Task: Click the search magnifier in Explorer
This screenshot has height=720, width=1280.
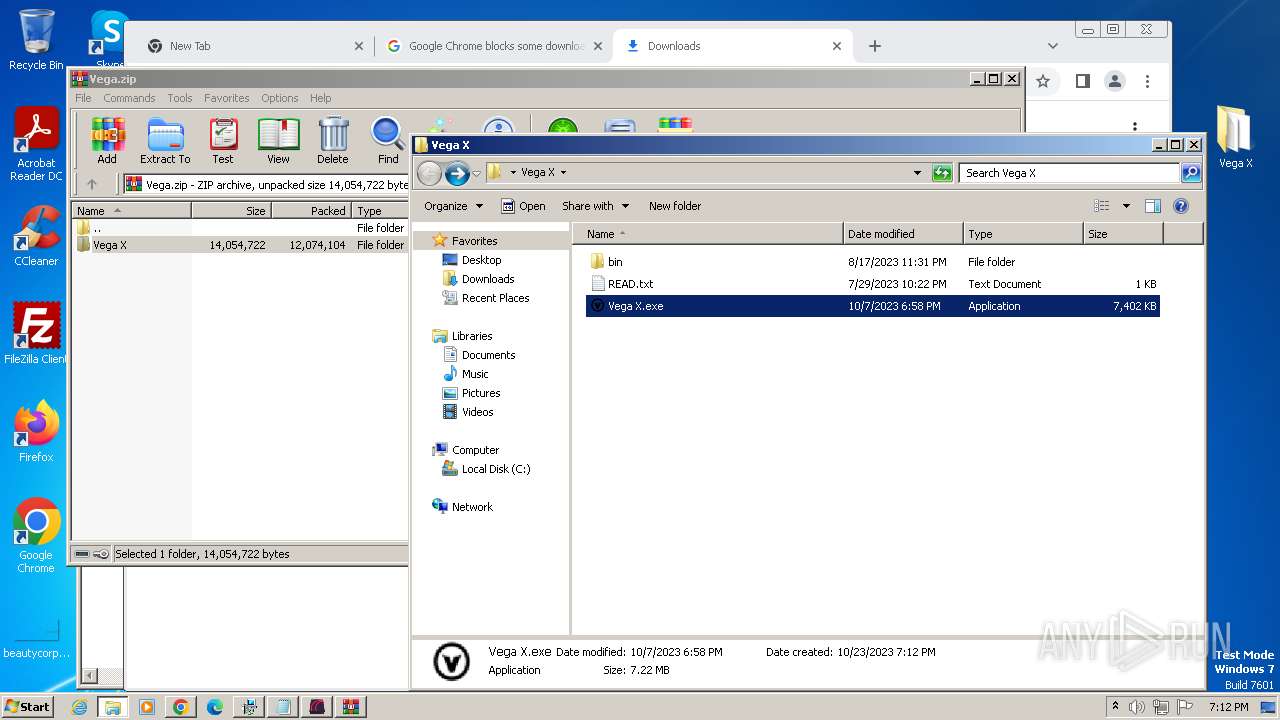Action: (x=1191, y=173)
